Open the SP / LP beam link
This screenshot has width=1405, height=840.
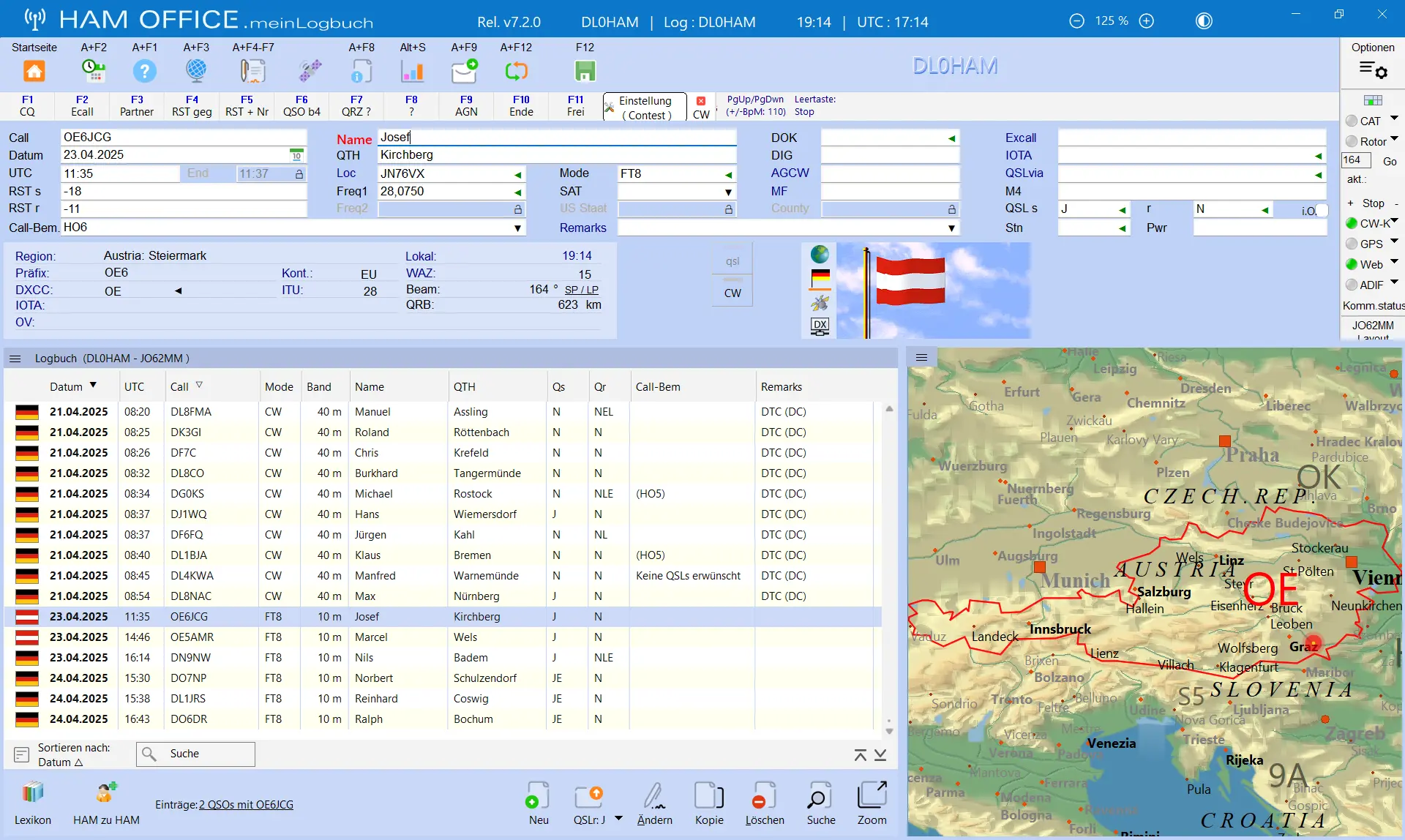(x=582, y=290)
